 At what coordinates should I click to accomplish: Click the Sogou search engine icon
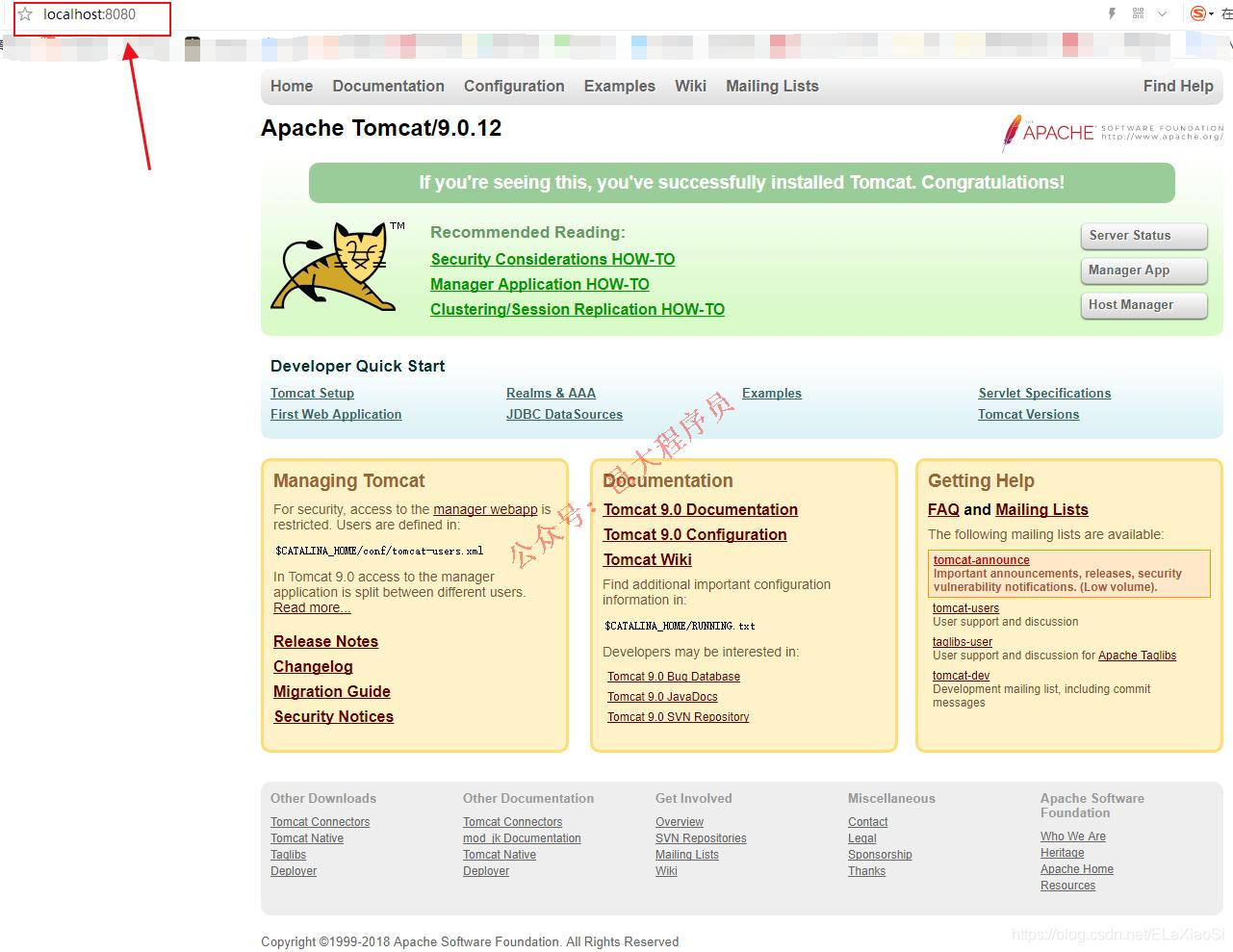coord(1198,13)
